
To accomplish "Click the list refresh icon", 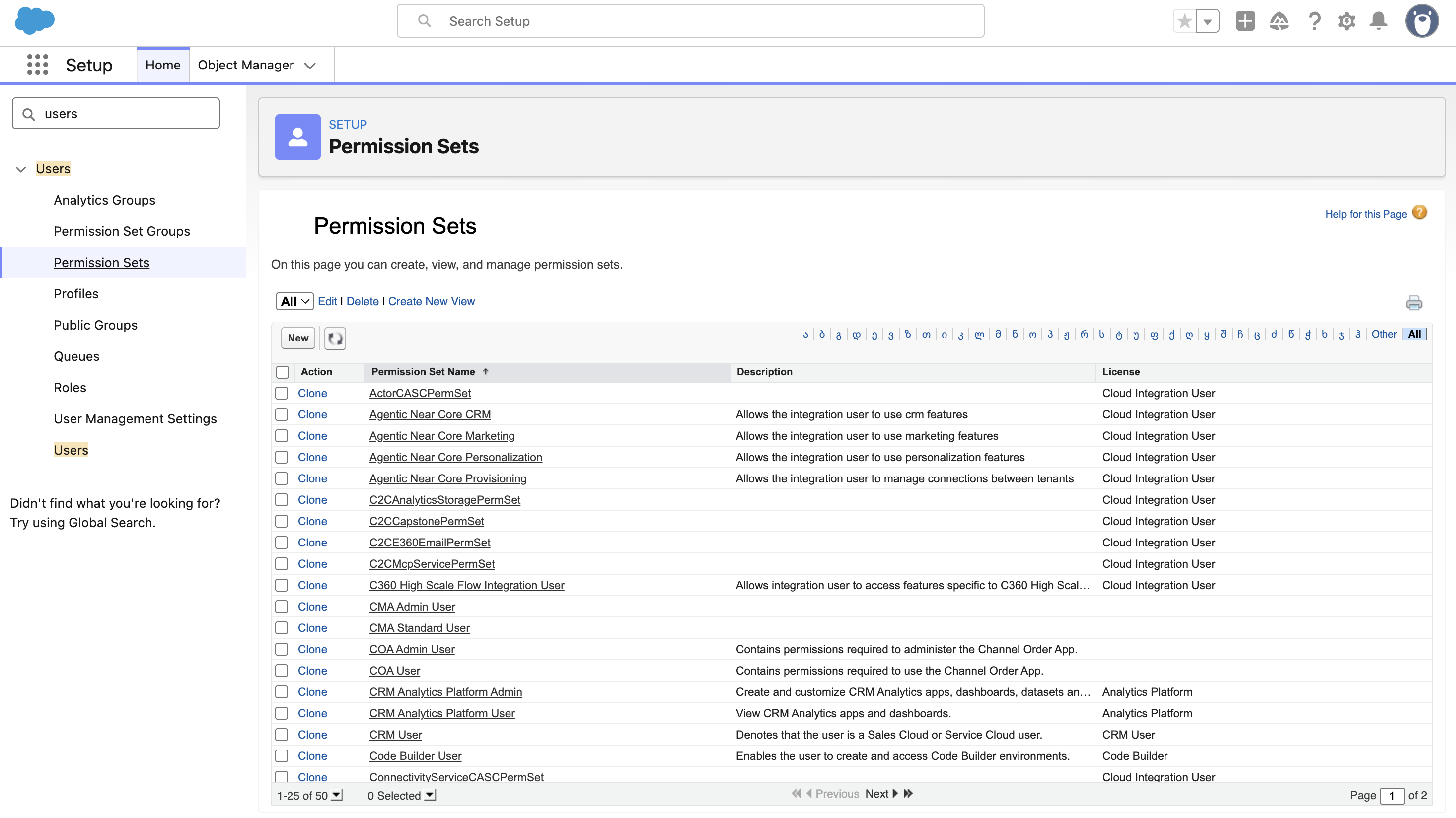I will click(335, 339).
